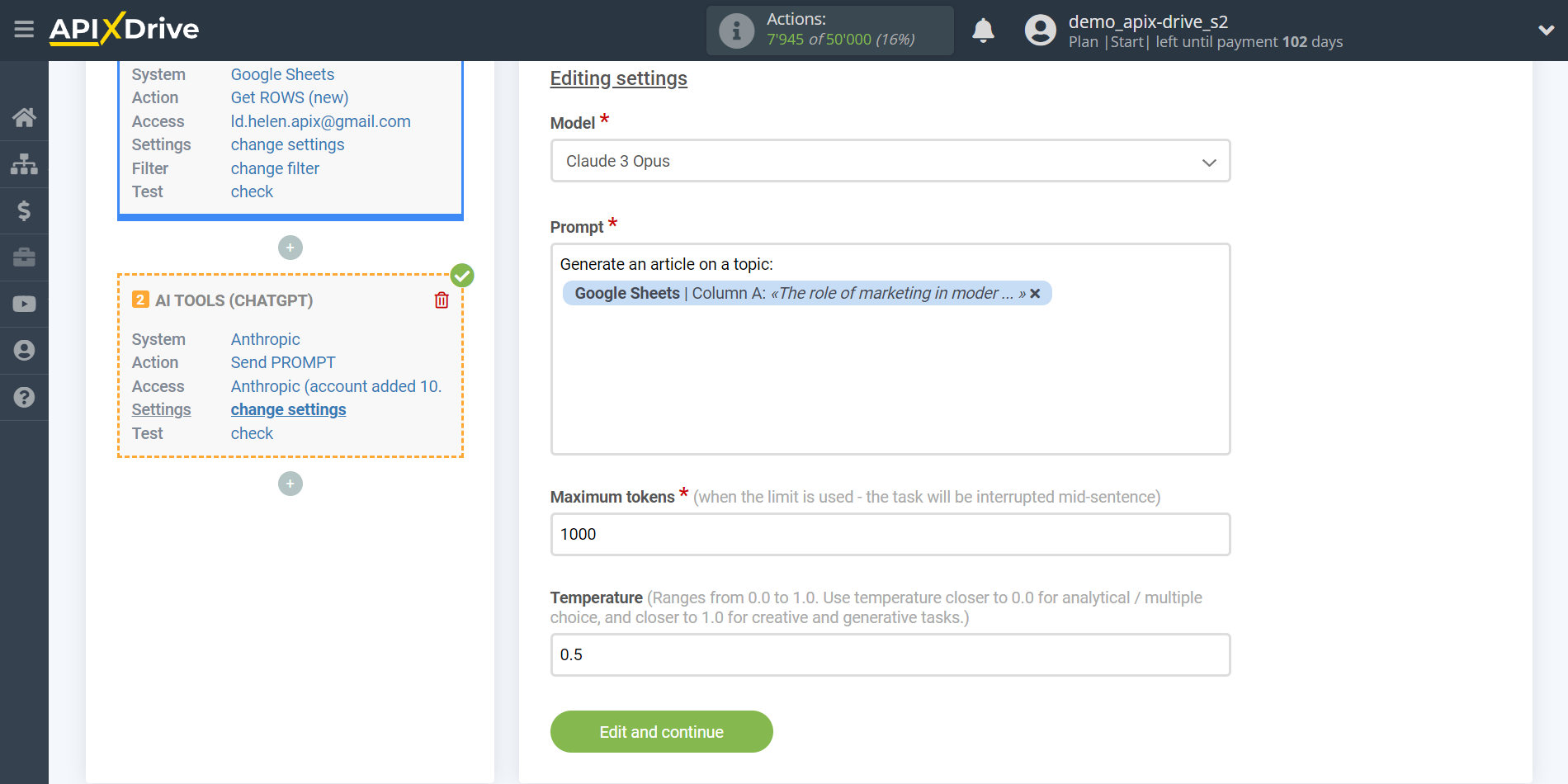The image size is (1568, 784).
Task: Expand the account menu chevron
Action: pos(1546,31)
